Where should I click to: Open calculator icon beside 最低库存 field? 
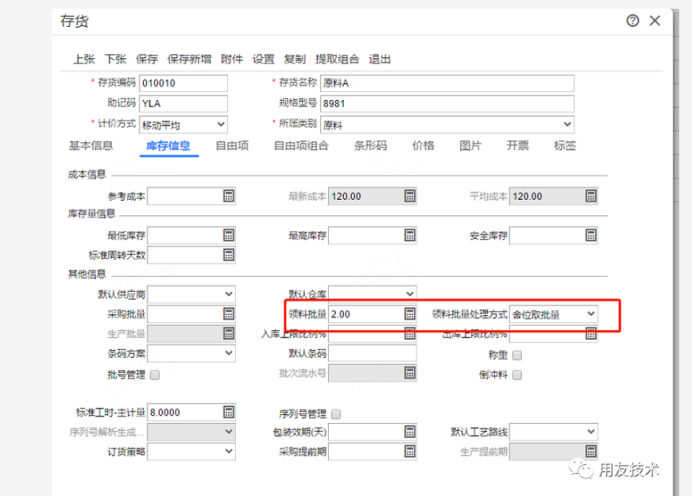[x=228, y=236]
